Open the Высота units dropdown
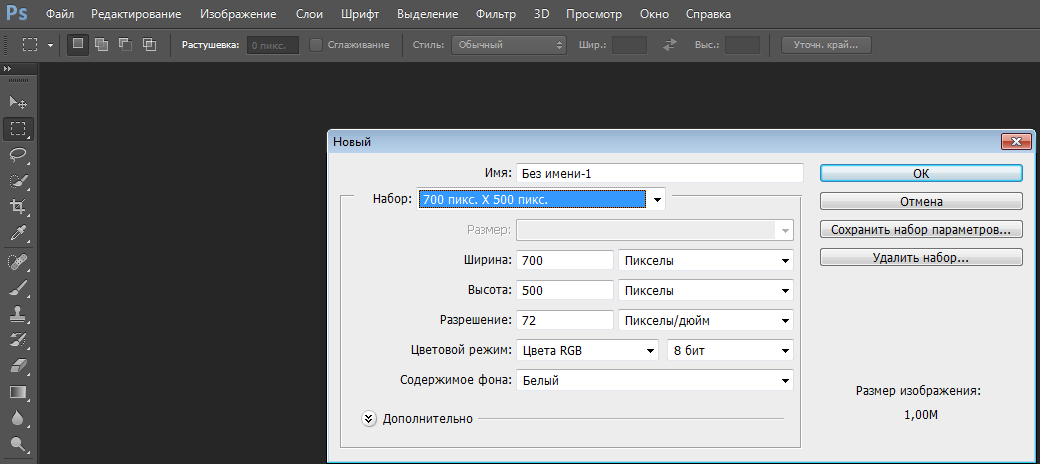The height and width of the screenshot is (464, 1040). click(x=706, y=290)
